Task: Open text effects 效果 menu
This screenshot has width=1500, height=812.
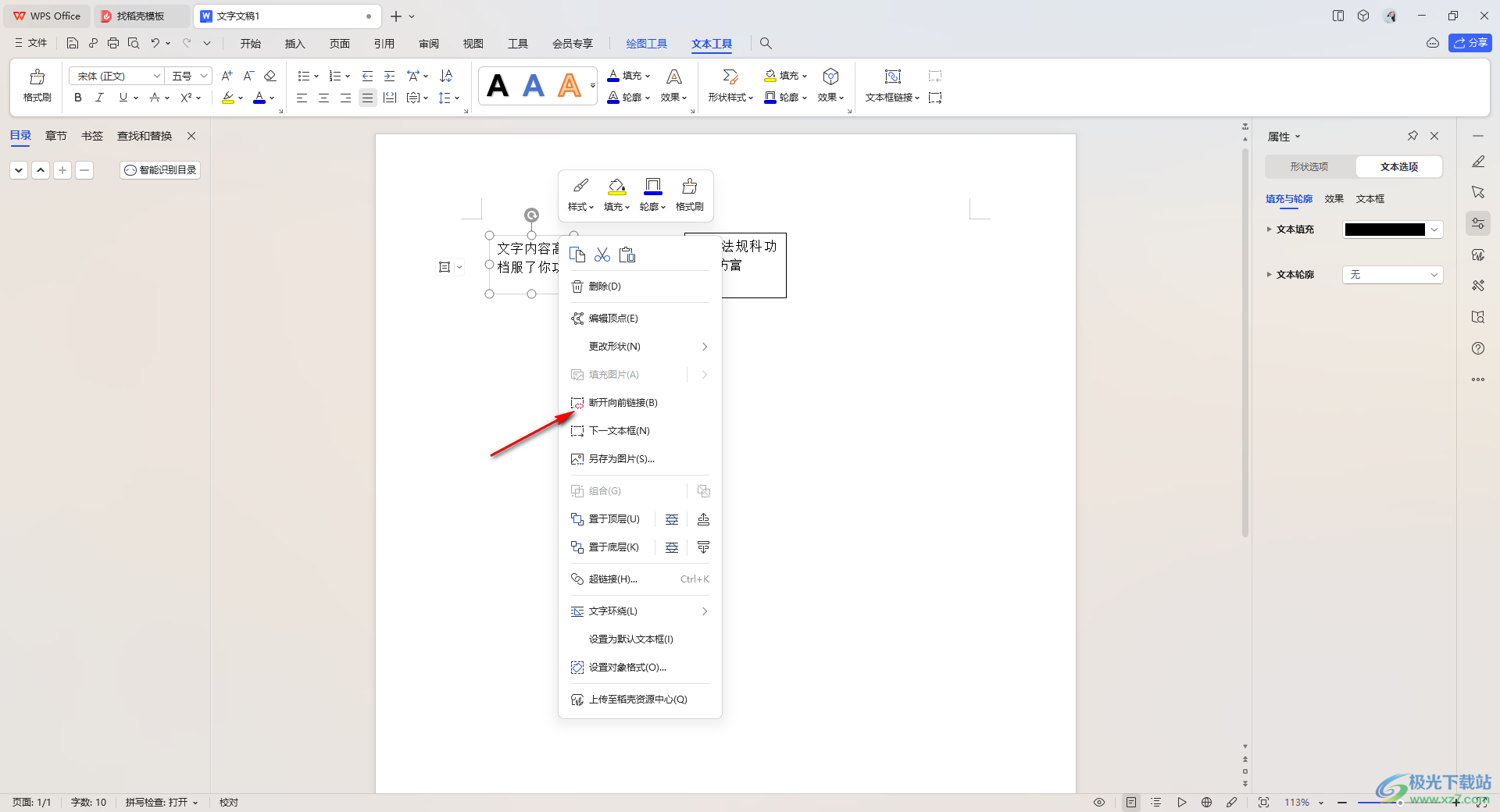Action: point(673,86)
